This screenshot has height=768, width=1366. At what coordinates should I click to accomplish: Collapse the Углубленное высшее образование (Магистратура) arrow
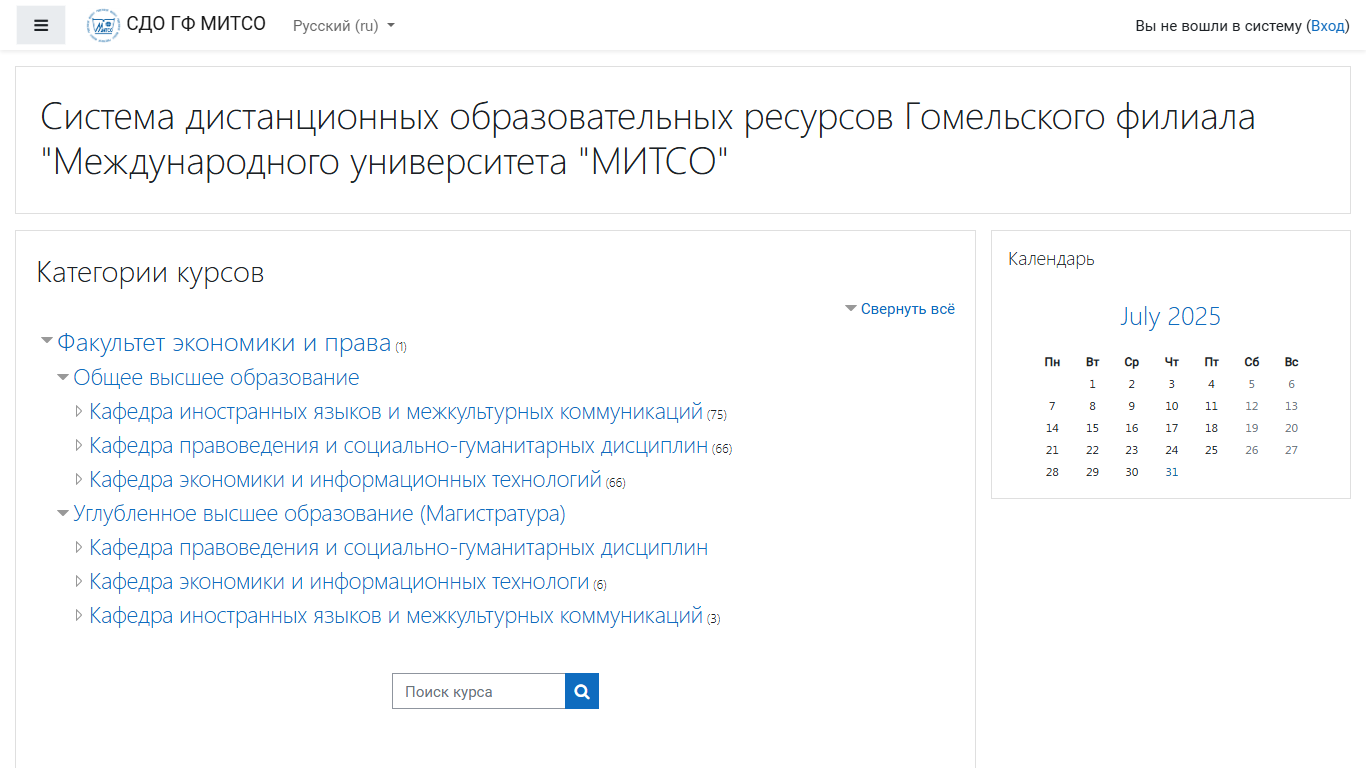63,513
